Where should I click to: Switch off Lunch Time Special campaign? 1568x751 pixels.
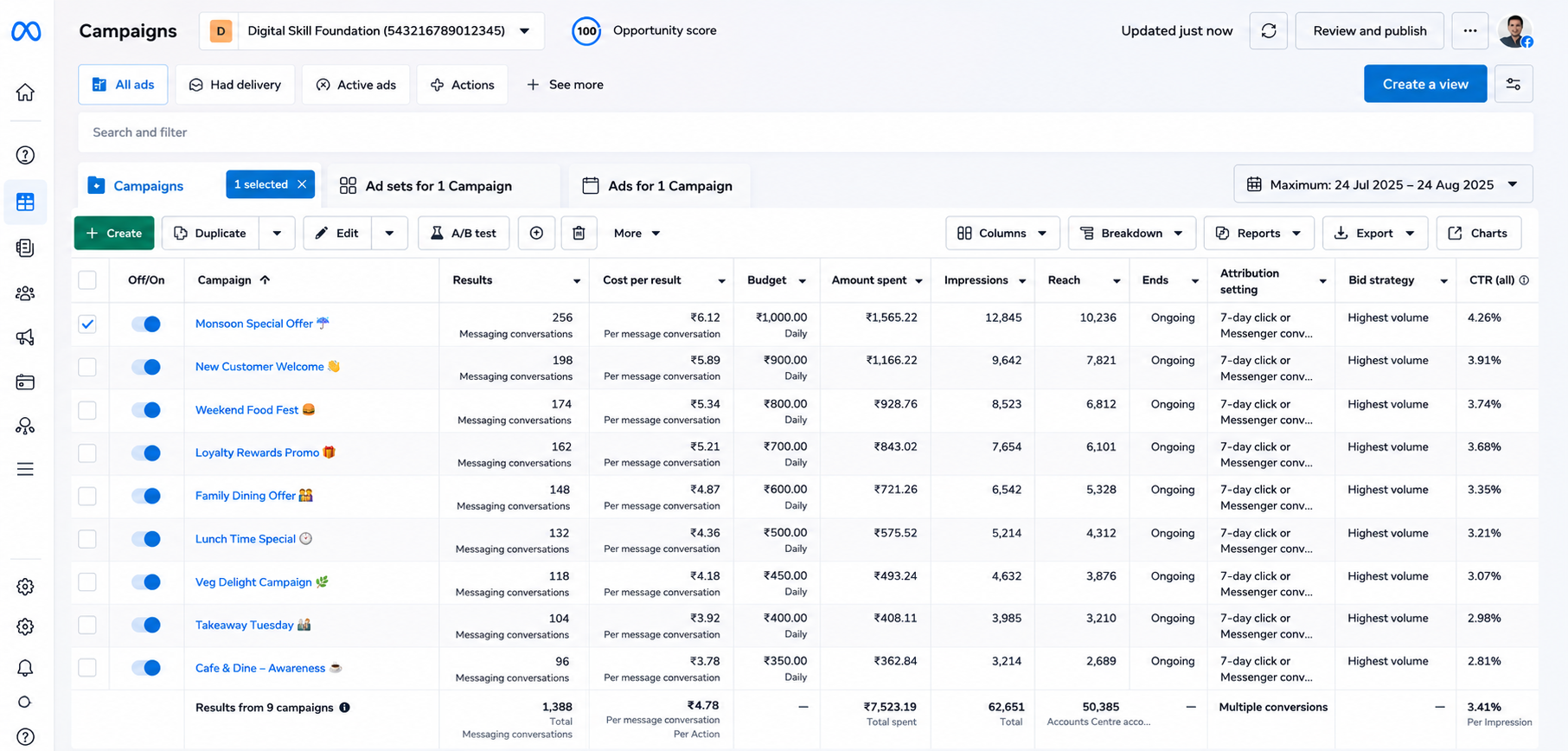tap(146, 539)
